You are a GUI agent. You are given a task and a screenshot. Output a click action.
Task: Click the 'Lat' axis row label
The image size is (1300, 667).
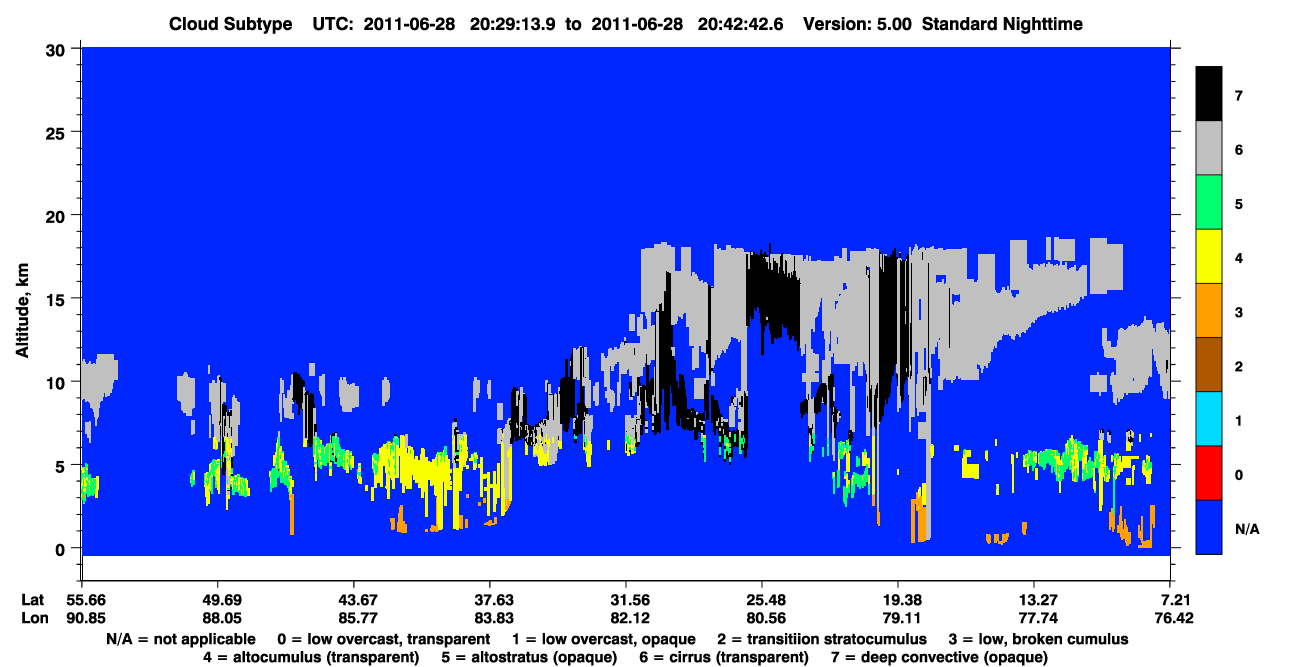pyautogui.click(x=32, y=600)
